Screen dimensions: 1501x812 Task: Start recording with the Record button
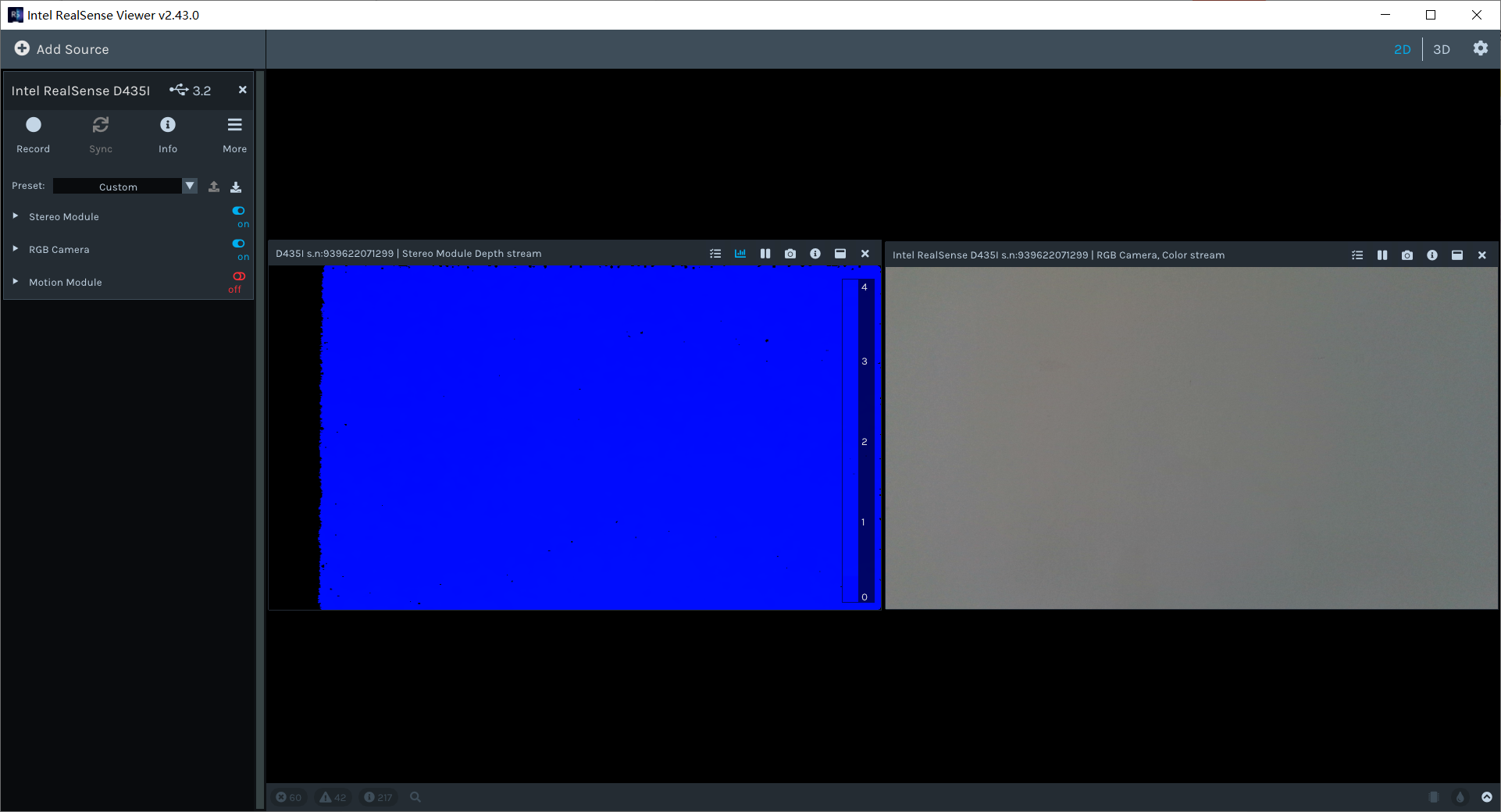pos(33,134)
